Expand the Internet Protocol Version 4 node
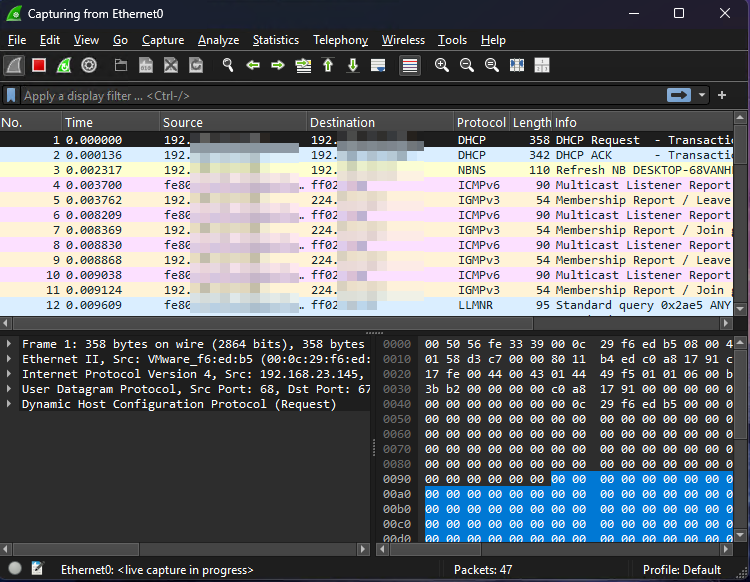Screen dimensions: 750x582 pyautogui.click(x=9, y=374)
